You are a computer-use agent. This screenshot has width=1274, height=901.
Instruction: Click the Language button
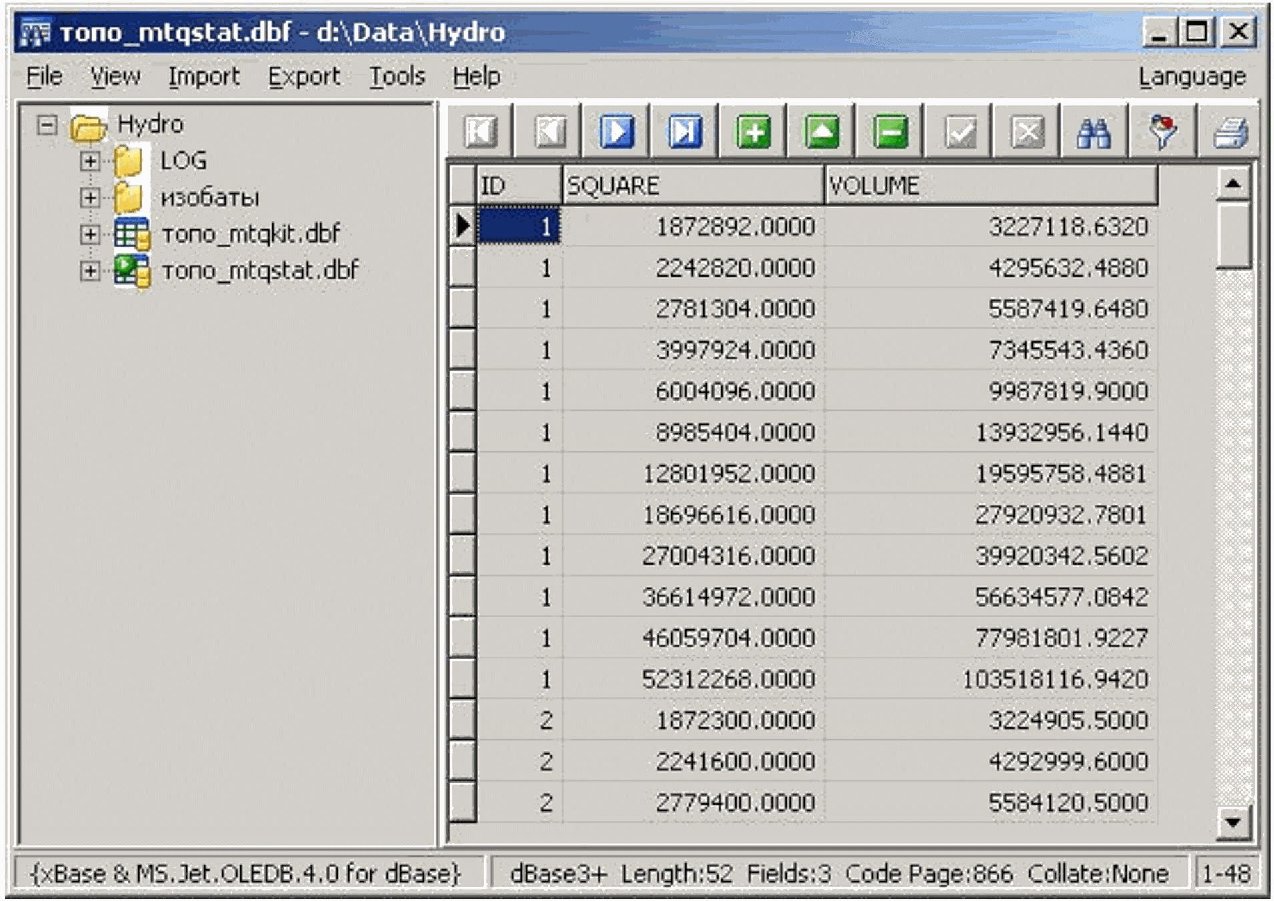[x=1192, y=77]
